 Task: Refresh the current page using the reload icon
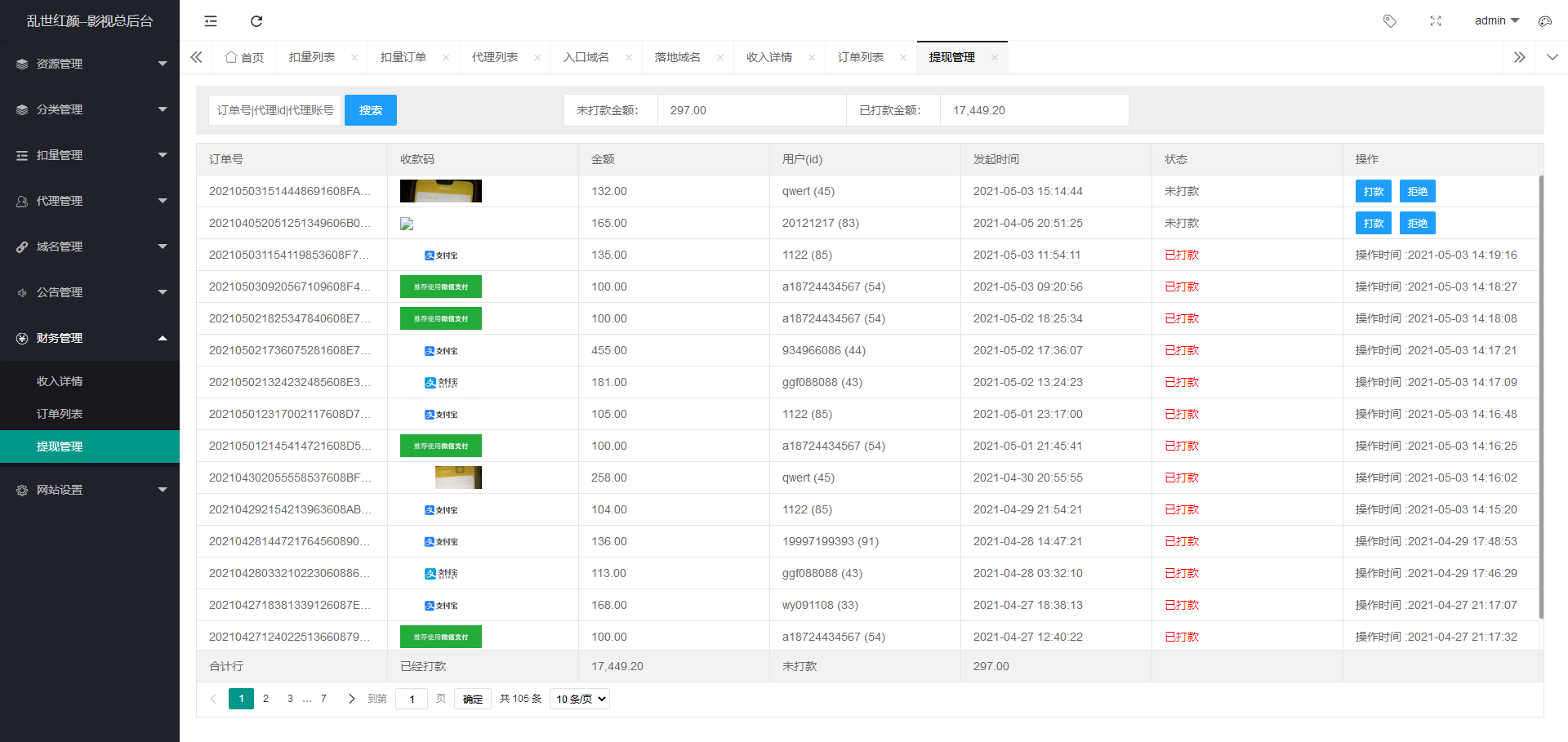[256, 20]
